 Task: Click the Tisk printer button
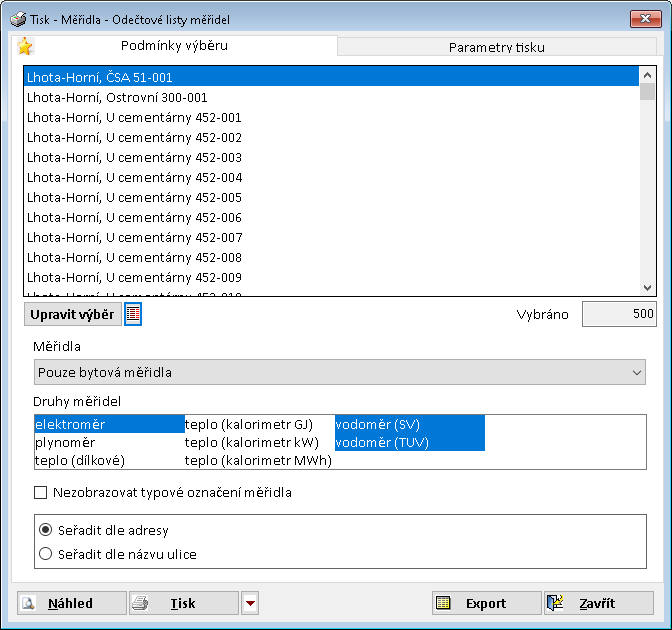[183, 603]
